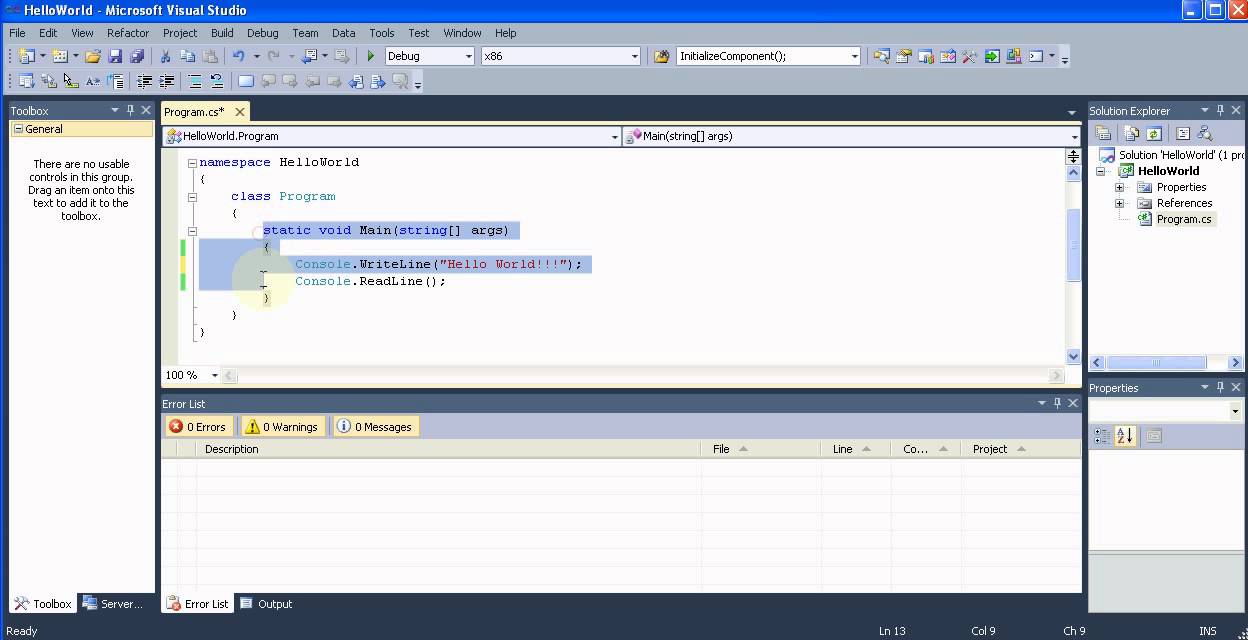Select Program.cs in Solution Explorer
Image resolution: width=1248 pixels, height=640 pixels.
[x=1184, y=219]
